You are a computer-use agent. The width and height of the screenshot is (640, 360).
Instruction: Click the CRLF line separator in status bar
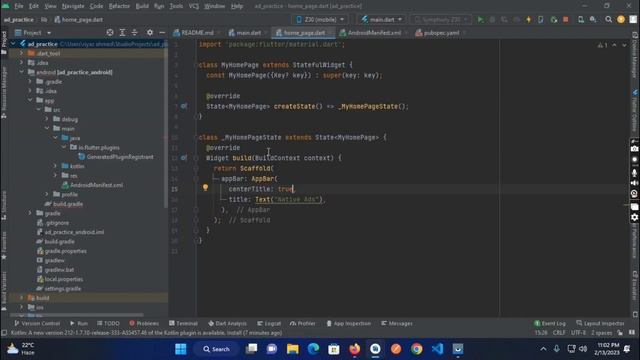[559, 333]
